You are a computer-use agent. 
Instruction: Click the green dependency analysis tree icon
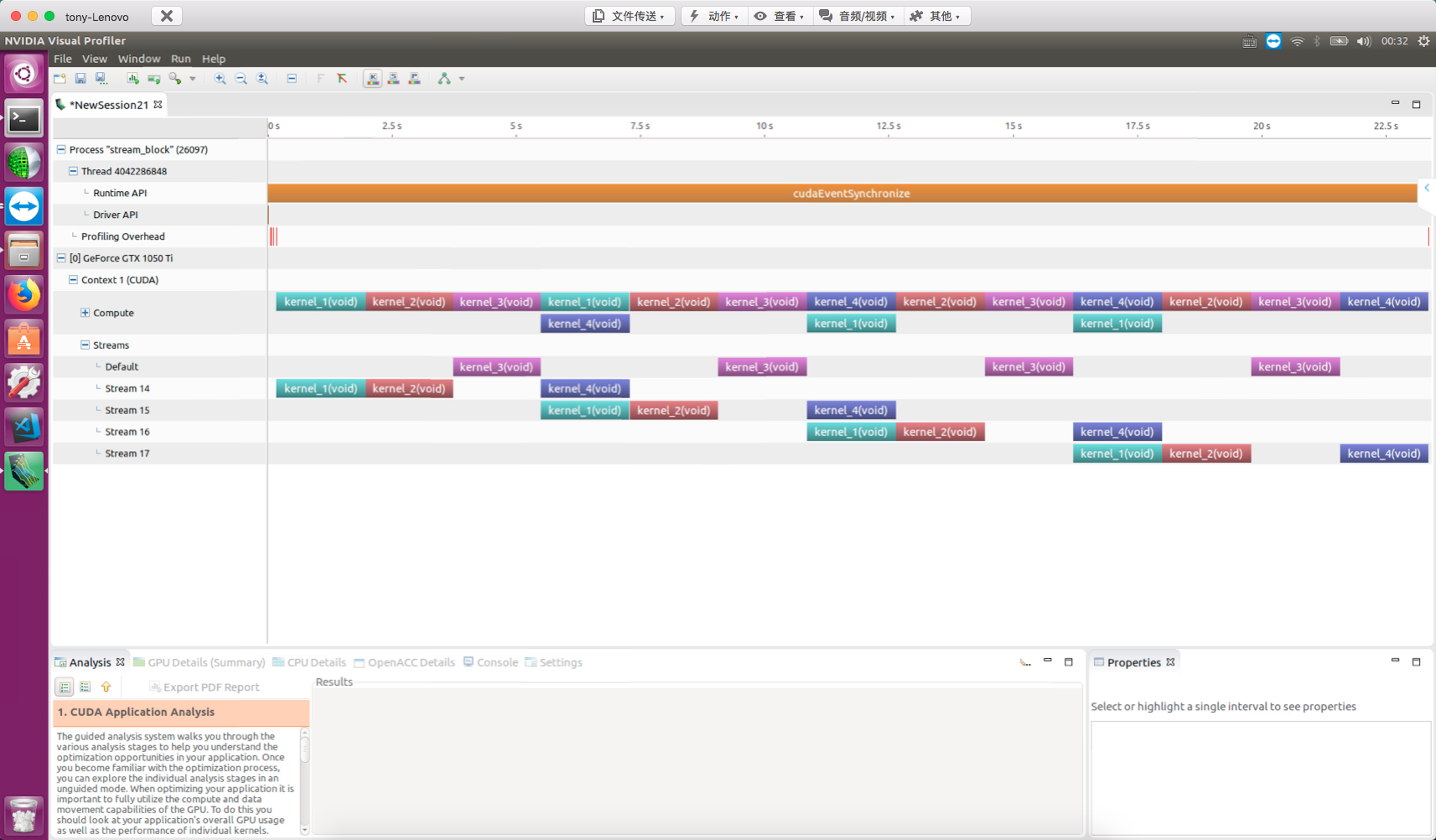(x=444, y=79)
